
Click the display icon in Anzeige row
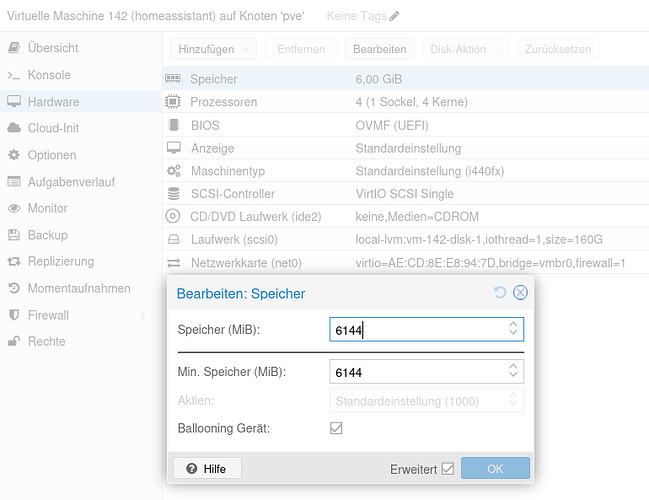tap(173, 148)
